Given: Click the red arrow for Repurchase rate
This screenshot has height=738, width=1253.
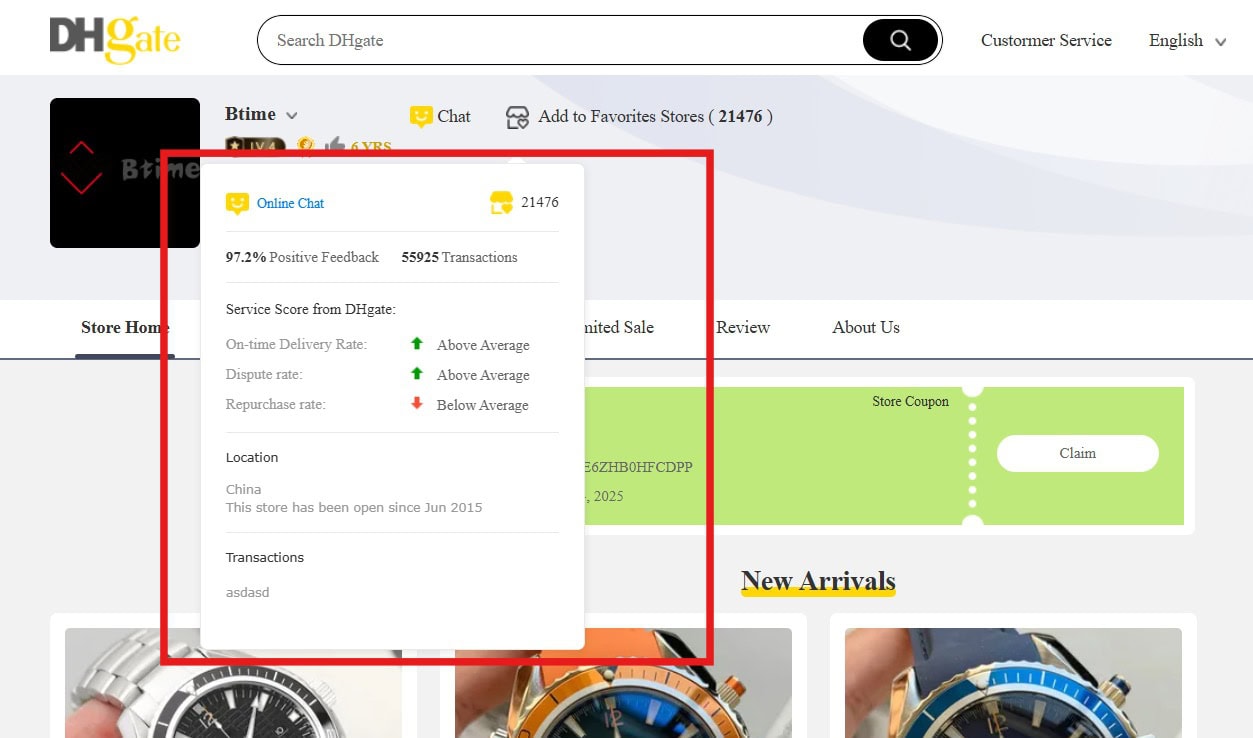Looking at the screenshot, I should tap(417, 404).
